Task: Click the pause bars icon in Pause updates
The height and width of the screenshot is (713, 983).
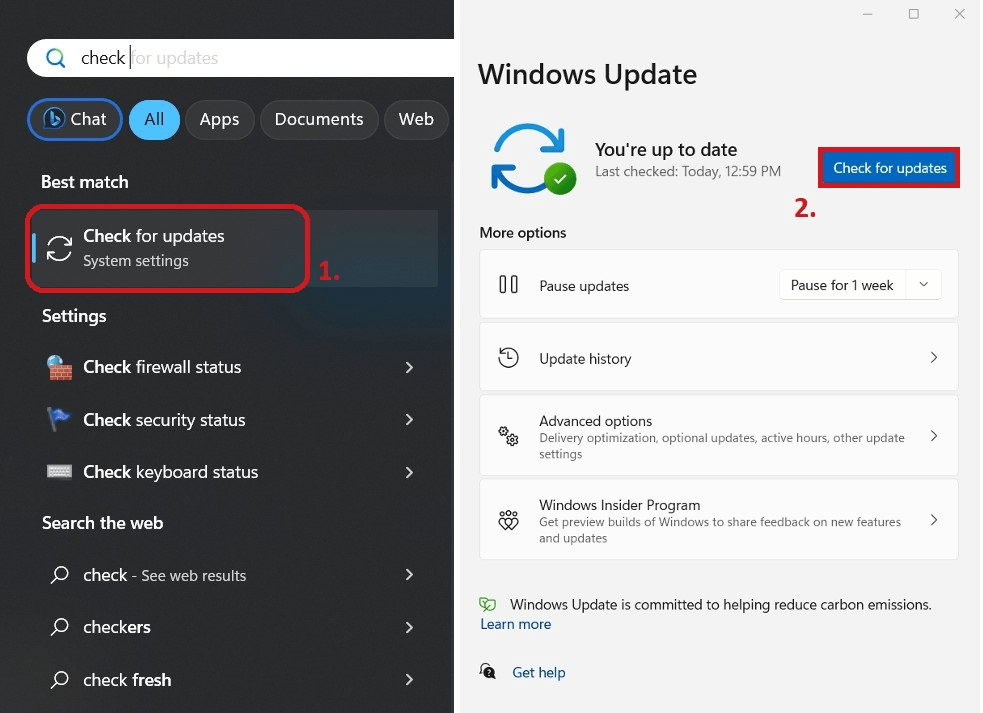Action: [x=508, y=285]
